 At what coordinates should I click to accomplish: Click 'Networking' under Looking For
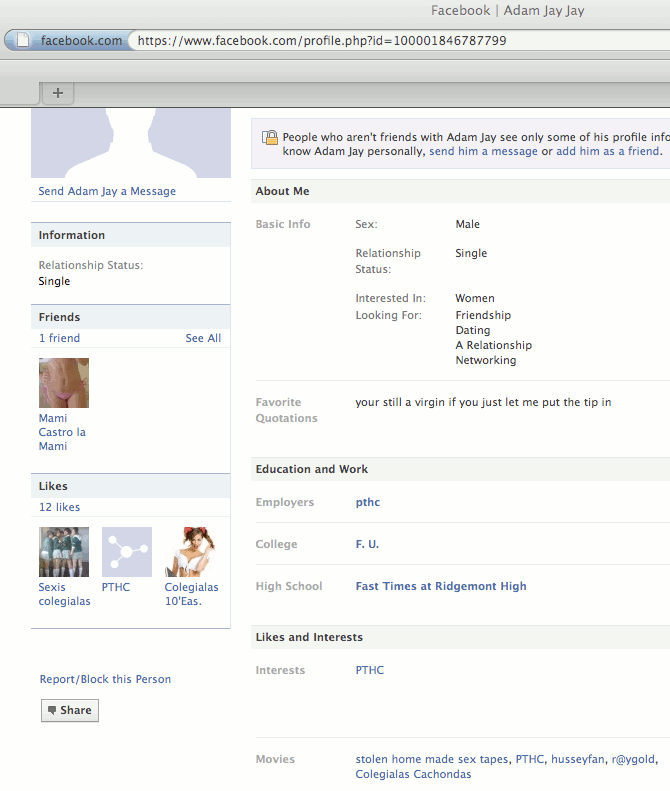pos(486,360)
